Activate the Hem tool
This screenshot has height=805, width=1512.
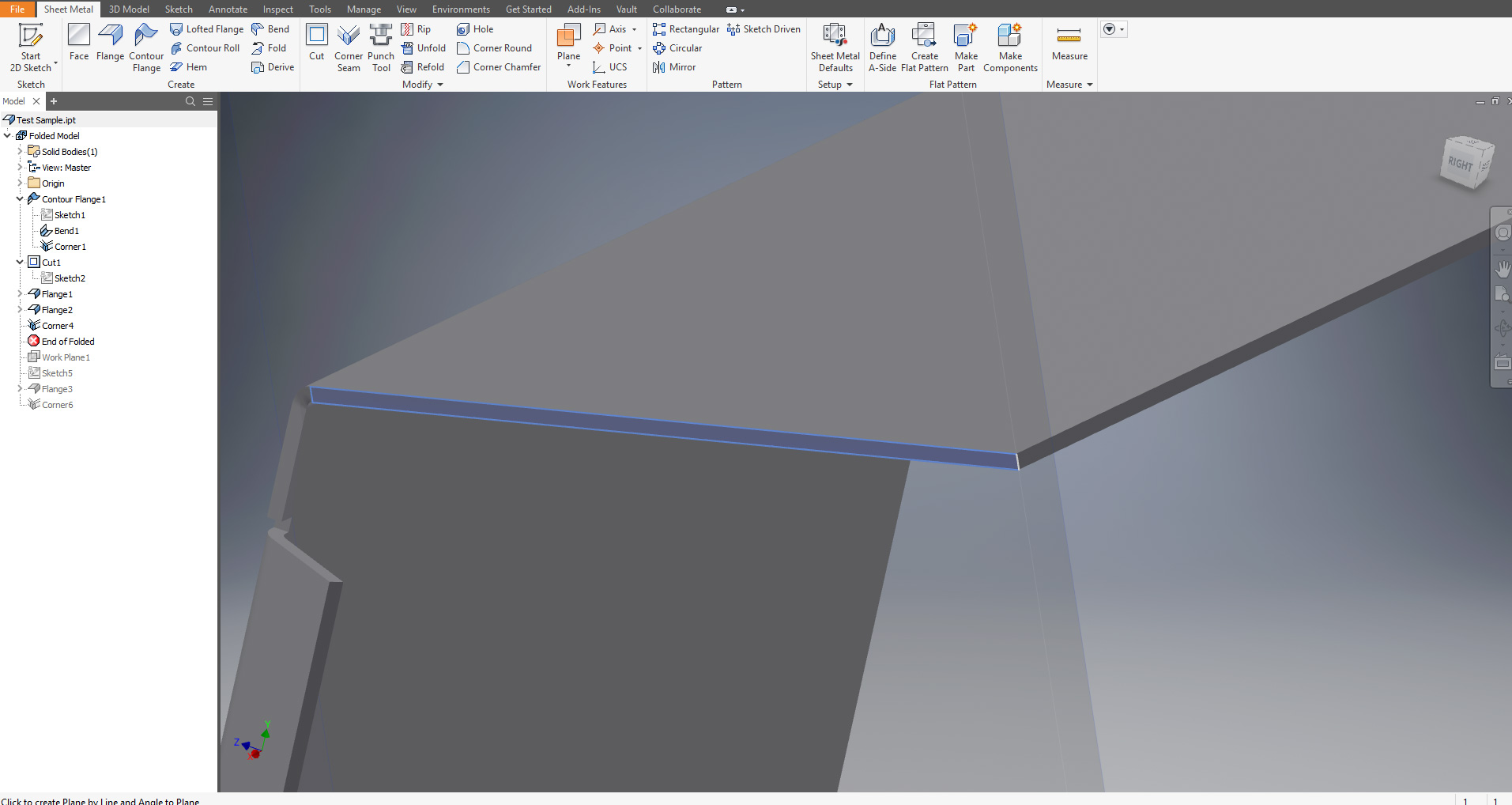(189, 67)
